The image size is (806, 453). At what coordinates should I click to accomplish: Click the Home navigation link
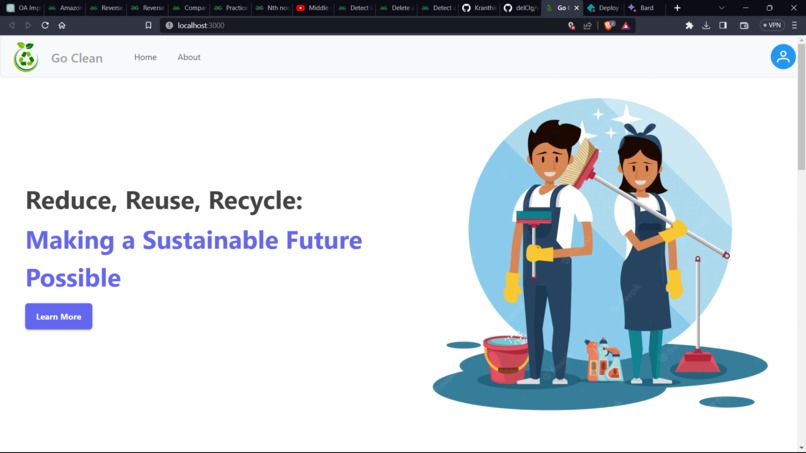click(x=145, y=57)
